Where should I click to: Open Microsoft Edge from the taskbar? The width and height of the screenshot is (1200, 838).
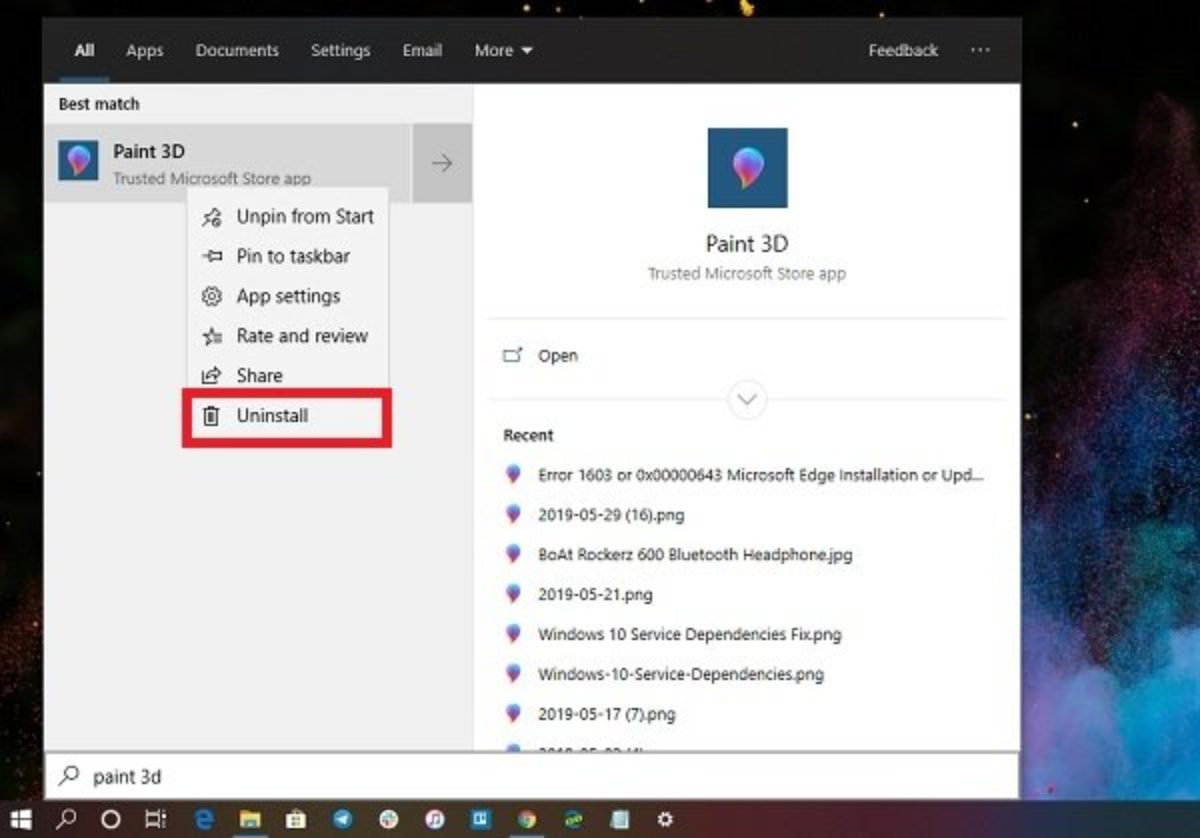pyautogui.click(x=204, y=819)
